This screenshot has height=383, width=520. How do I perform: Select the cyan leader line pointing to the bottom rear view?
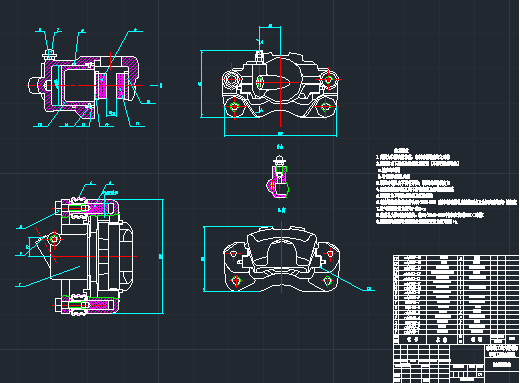point(347,278)
